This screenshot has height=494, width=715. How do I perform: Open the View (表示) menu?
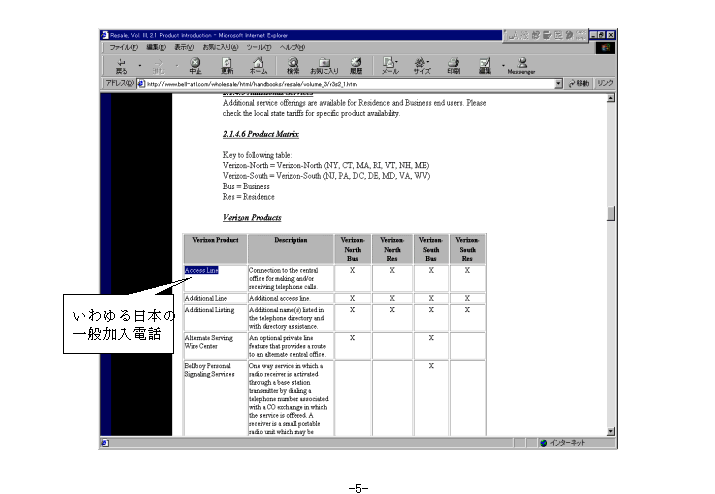point(184,47)
